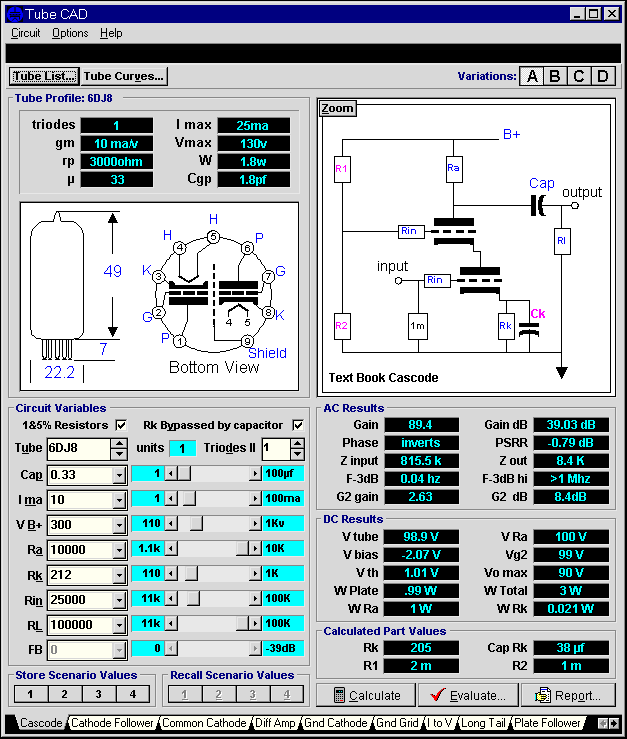Click the Cap slider left arrow
Image resolution: width=627 pixels, height=739 pixels.
click(171, 473)
